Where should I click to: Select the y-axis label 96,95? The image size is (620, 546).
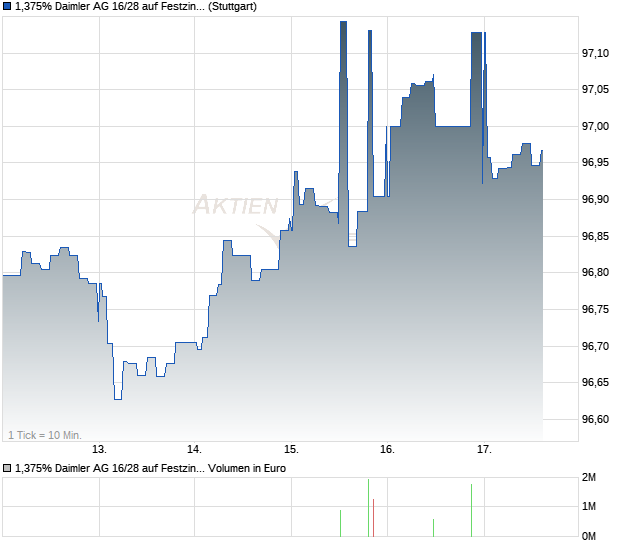click(x=595, y=162)
